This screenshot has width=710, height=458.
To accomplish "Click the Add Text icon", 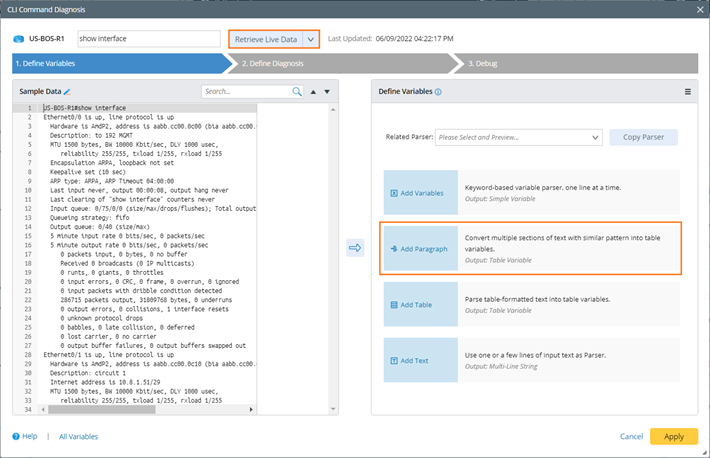I will coord(394,361).
